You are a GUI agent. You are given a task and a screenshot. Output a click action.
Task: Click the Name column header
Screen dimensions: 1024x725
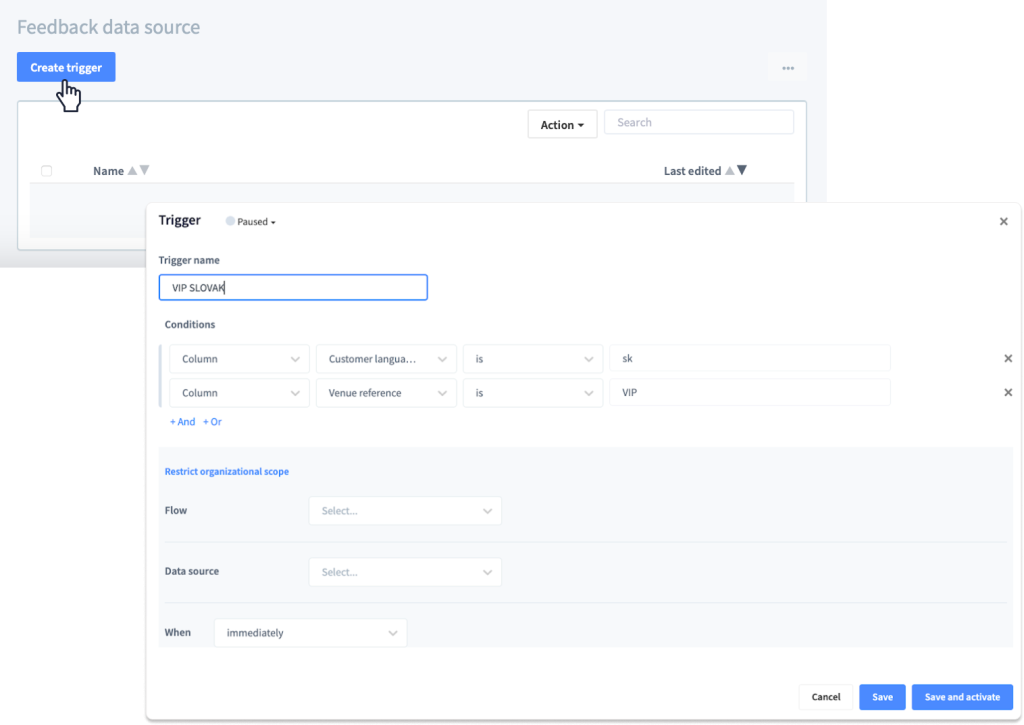coord(108,171)
